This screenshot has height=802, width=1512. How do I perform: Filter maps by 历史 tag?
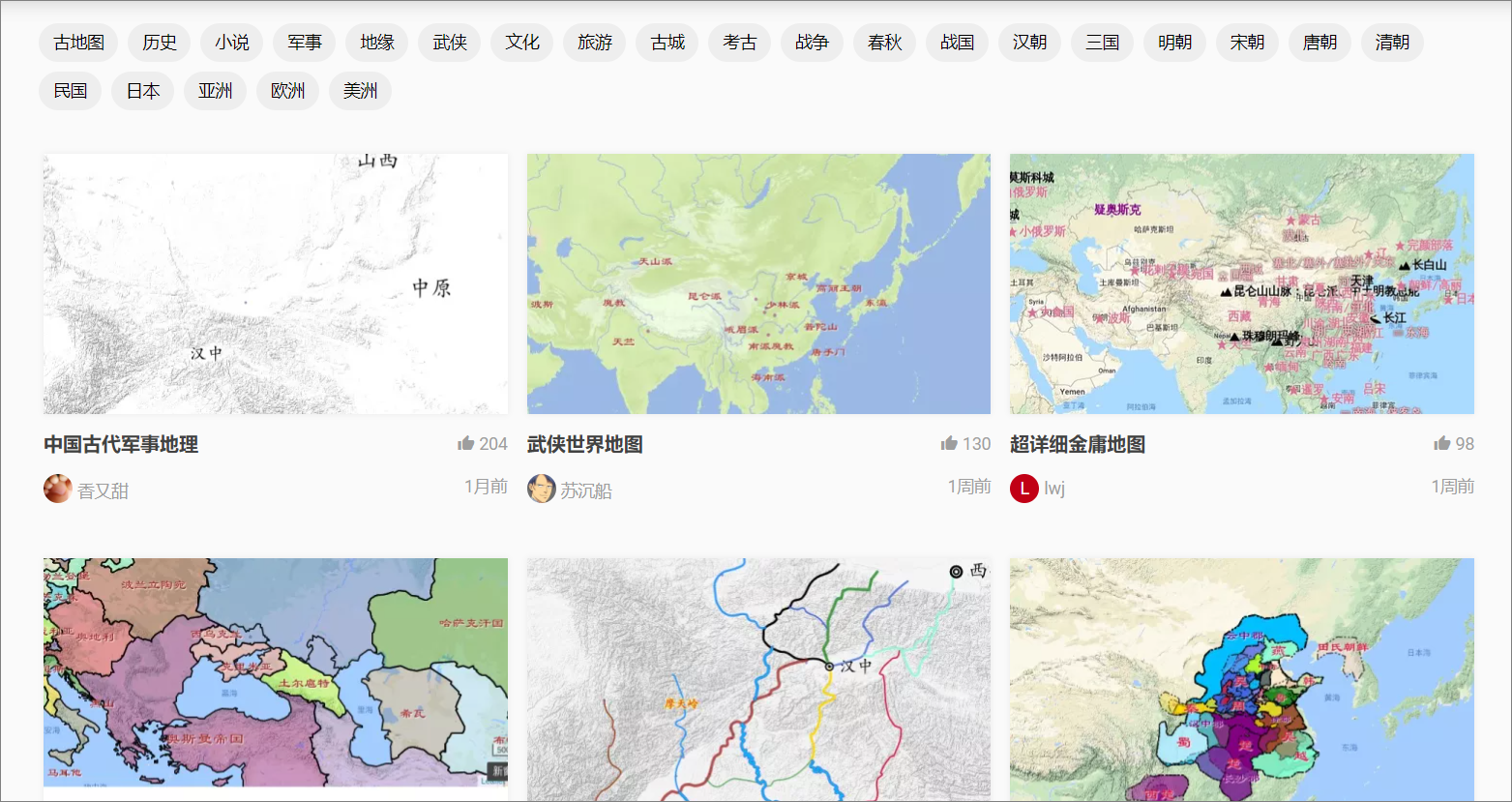pyautogui.click(x=158, y=42)
